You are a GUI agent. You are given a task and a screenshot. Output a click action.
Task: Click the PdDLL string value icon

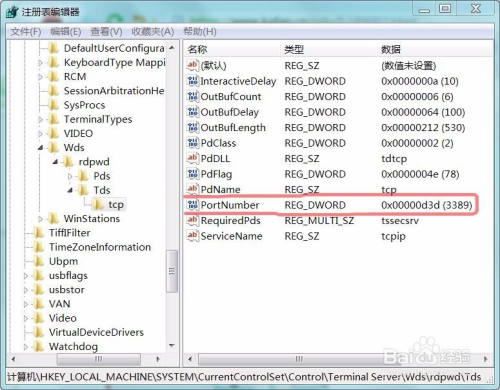click(193, 158)
